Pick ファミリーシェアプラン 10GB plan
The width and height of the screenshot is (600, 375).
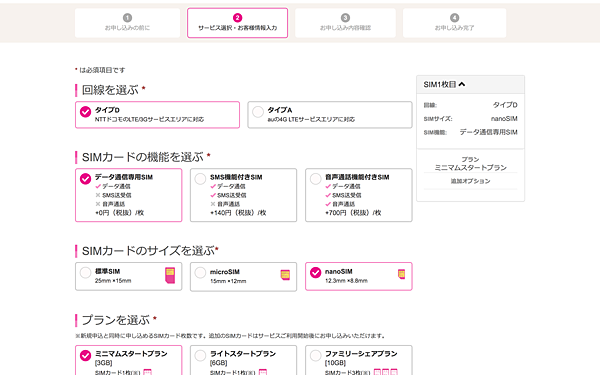click(x=359, y=360)
